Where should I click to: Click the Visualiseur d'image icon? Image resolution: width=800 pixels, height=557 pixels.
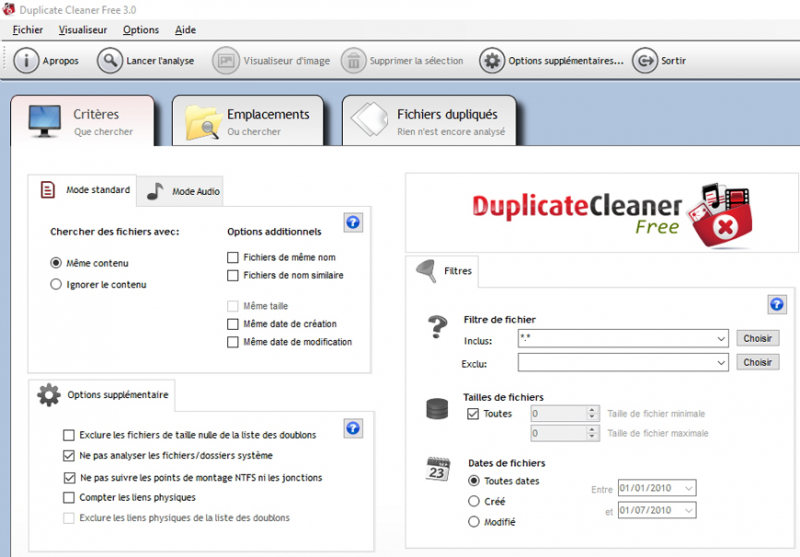click(226, 61)
